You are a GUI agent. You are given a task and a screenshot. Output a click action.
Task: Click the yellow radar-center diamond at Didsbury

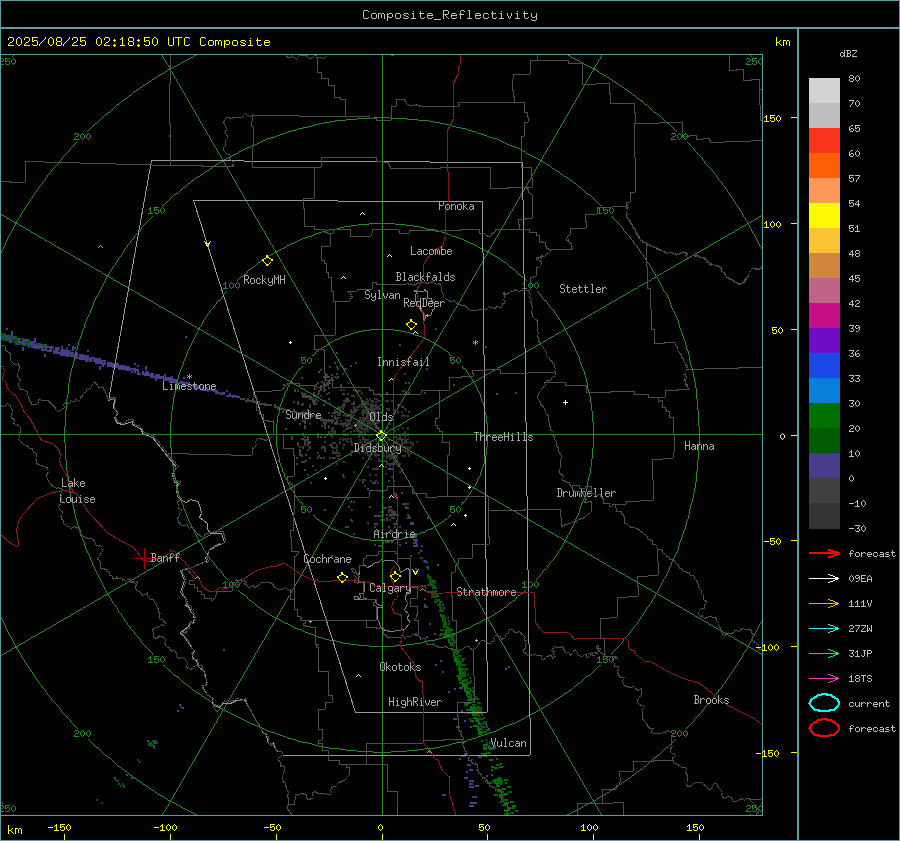click(x=381, y=436)
